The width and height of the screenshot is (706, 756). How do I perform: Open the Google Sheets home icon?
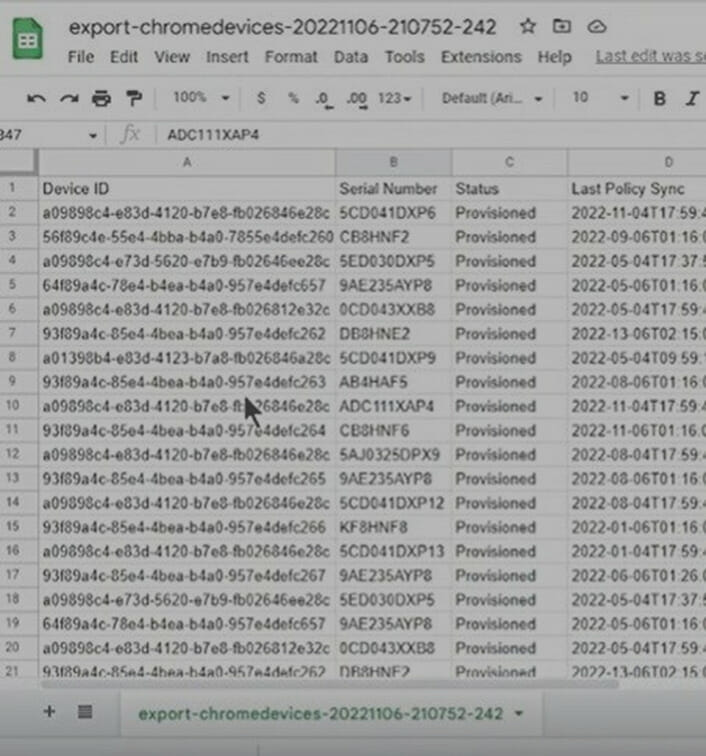point(27,39)
